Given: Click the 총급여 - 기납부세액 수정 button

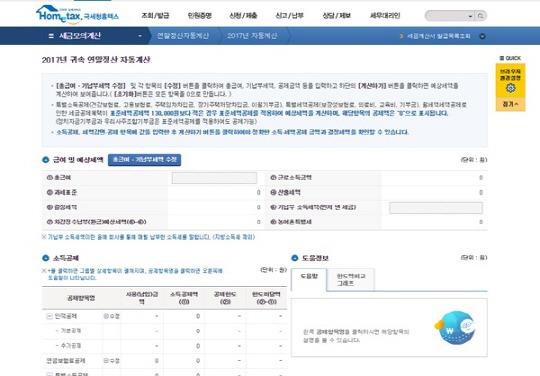Looking at the screenshot, I should pos(144,160).
